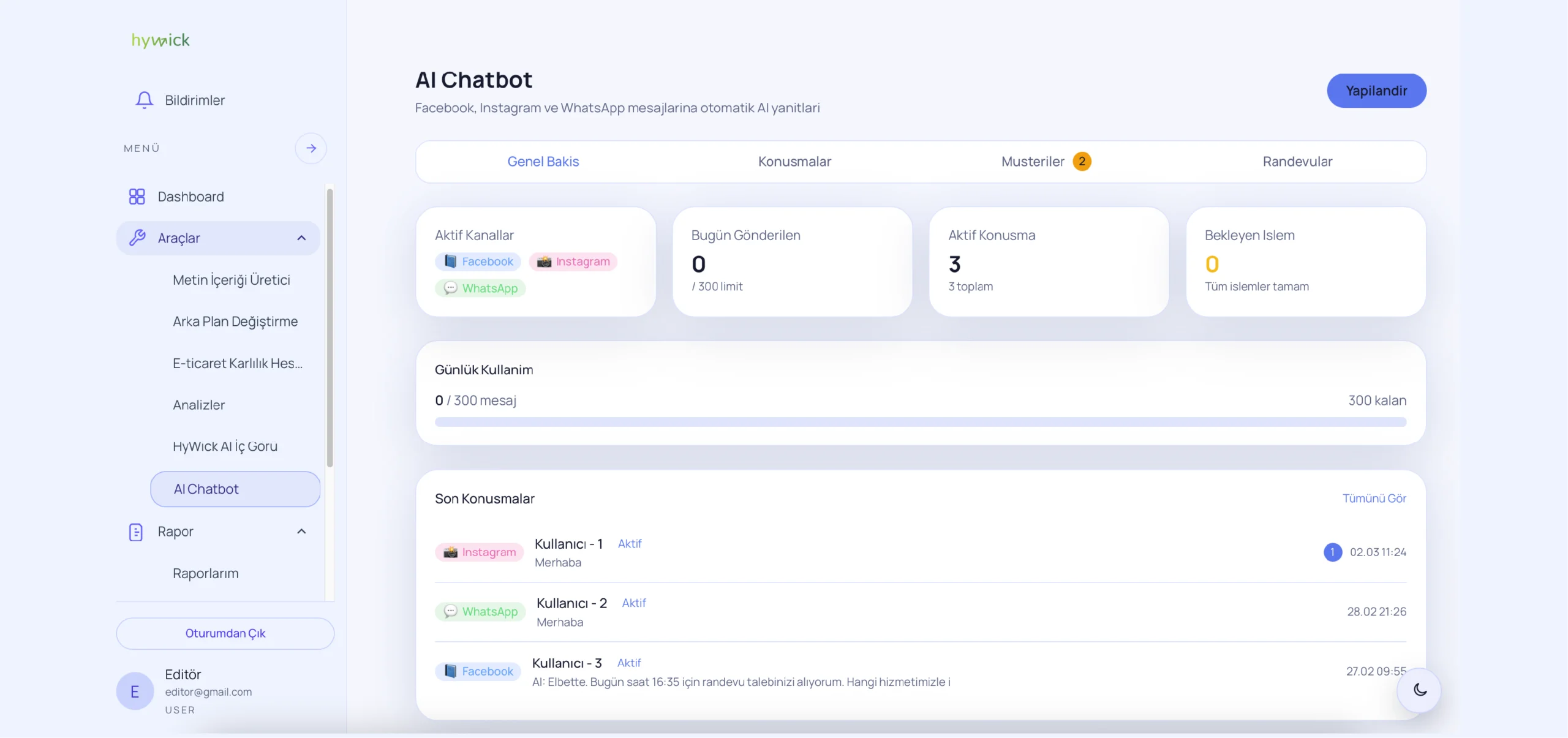Viewport: 1568px width, 738px height.
Task: Click the Dashboard grid icon
Action: [x=137, y=197]
